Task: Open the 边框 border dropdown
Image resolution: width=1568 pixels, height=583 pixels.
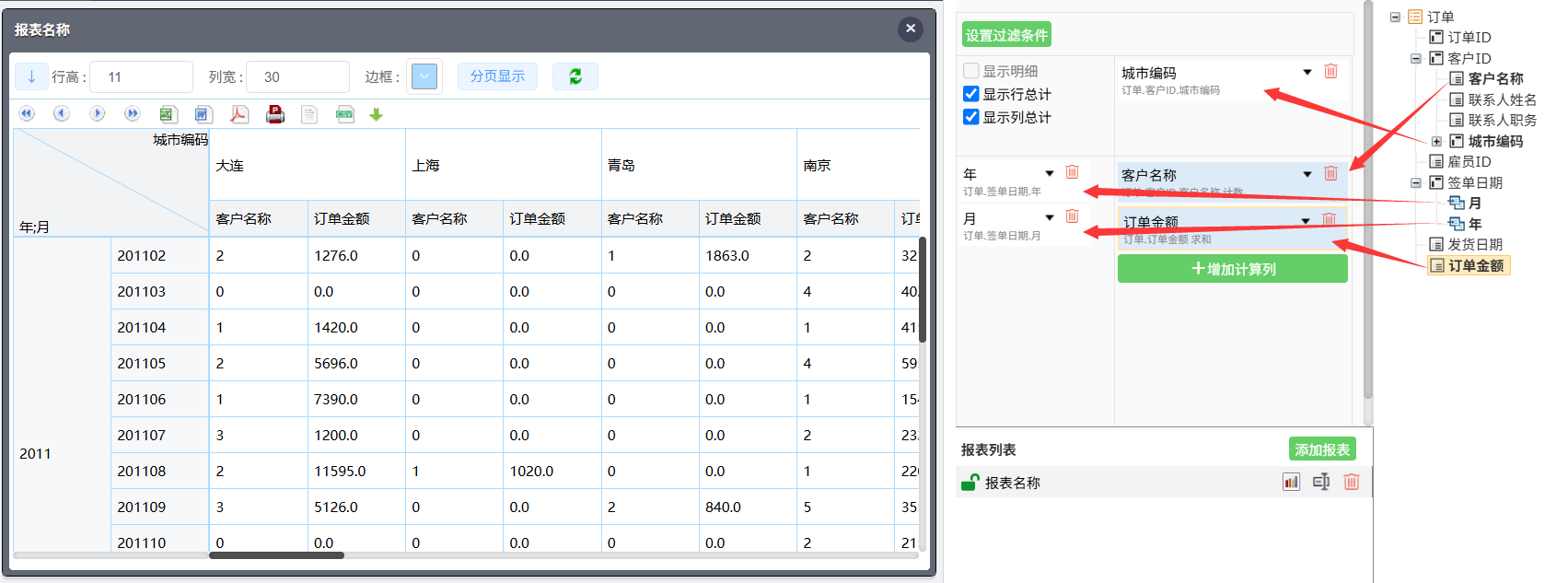Action: click(424, 76)
